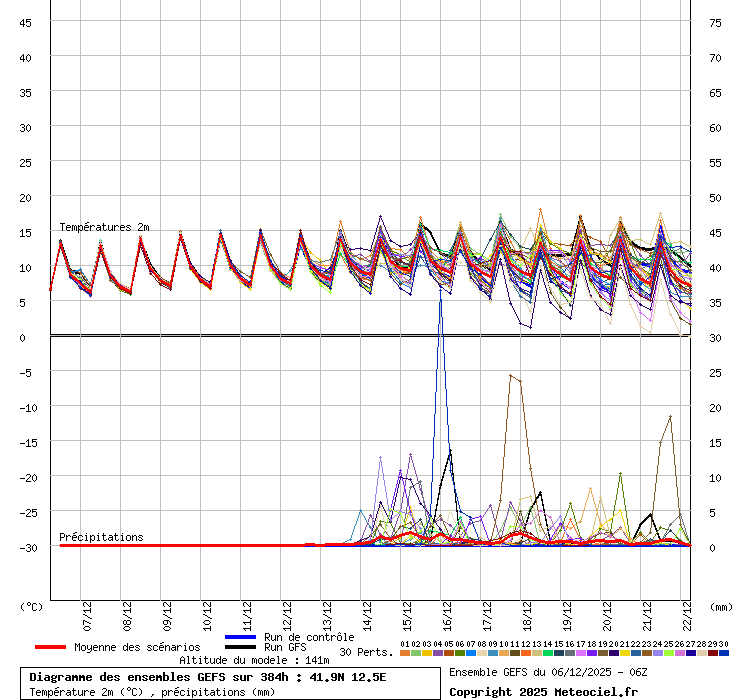
Task: Click the 'Copyright 2025 Meteociel.fr' text
Action: [x=543, y=691]
